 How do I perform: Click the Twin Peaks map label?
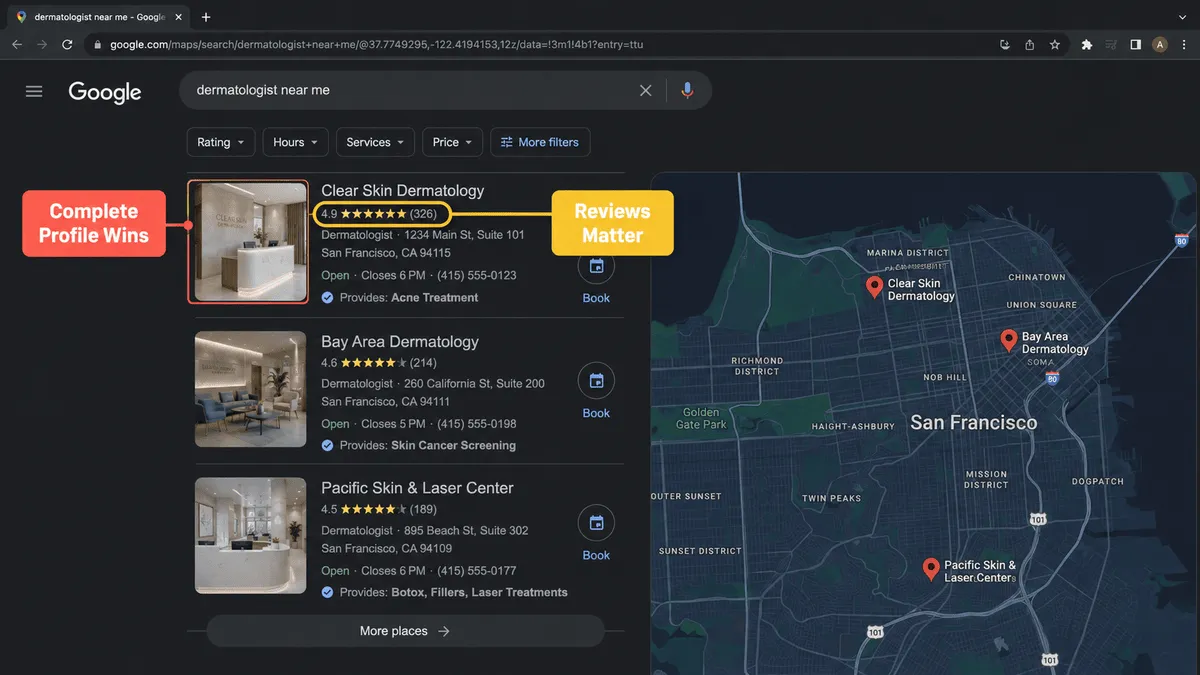831,498
